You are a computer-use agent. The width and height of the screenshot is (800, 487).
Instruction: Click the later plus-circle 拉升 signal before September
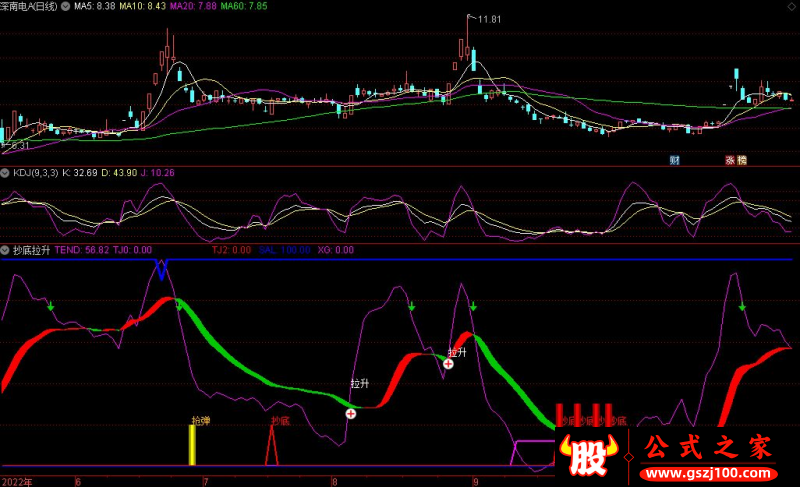[448, 364]
